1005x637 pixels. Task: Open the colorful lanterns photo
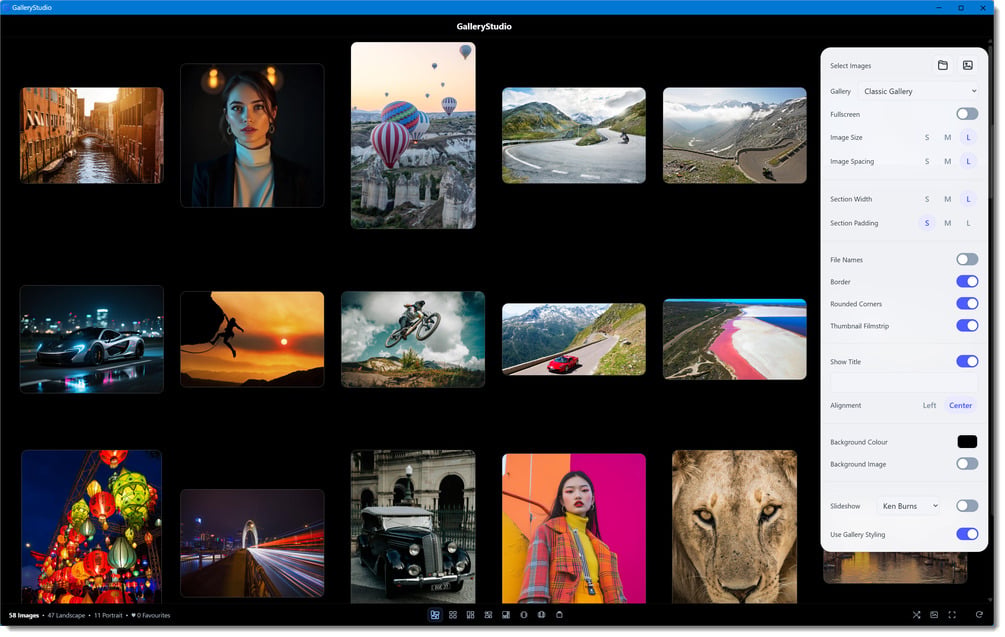click(92, 529)
